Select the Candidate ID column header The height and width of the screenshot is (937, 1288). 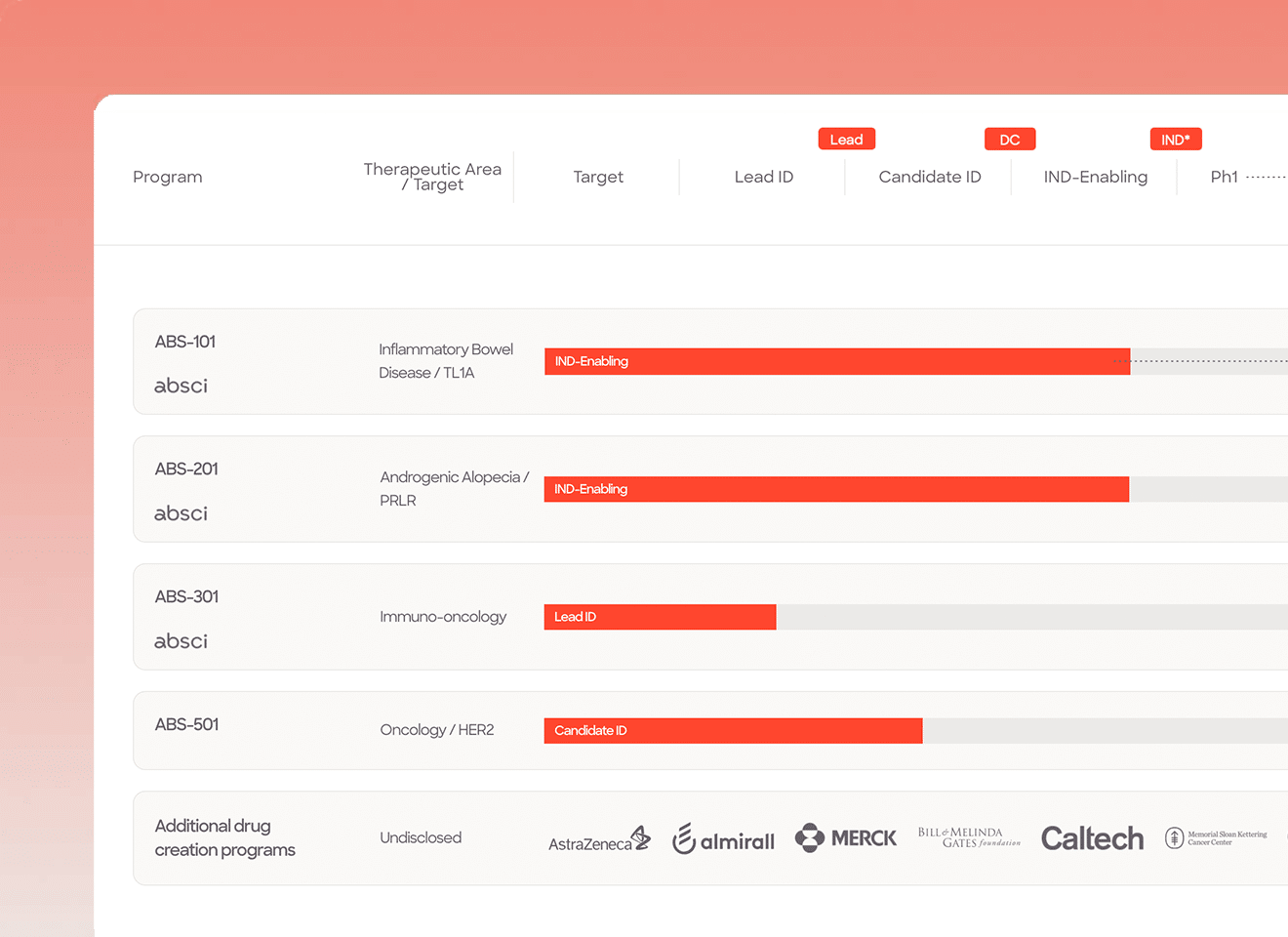tap(930, 177)
